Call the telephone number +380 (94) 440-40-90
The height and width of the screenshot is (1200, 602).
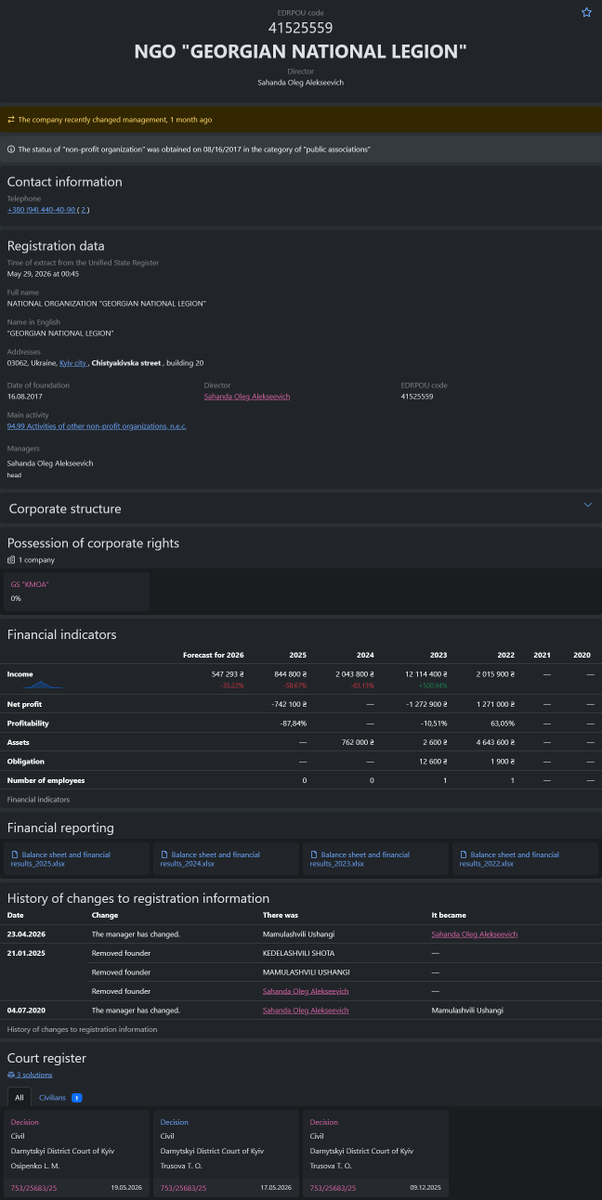pyautogui.click(x=42, y=210)
